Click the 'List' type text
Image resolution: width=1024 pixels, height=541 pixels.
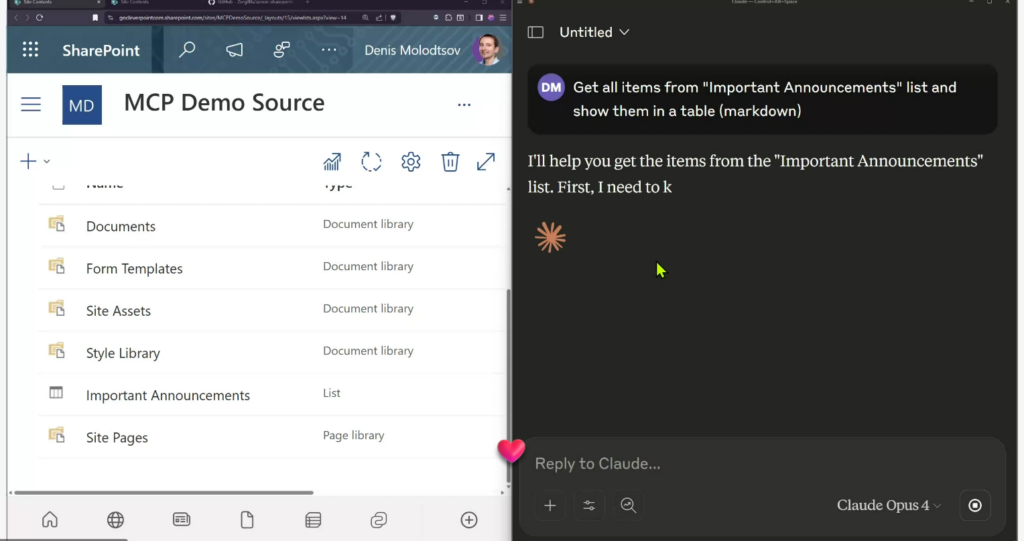pyautogui.click(x=331, y=393)
